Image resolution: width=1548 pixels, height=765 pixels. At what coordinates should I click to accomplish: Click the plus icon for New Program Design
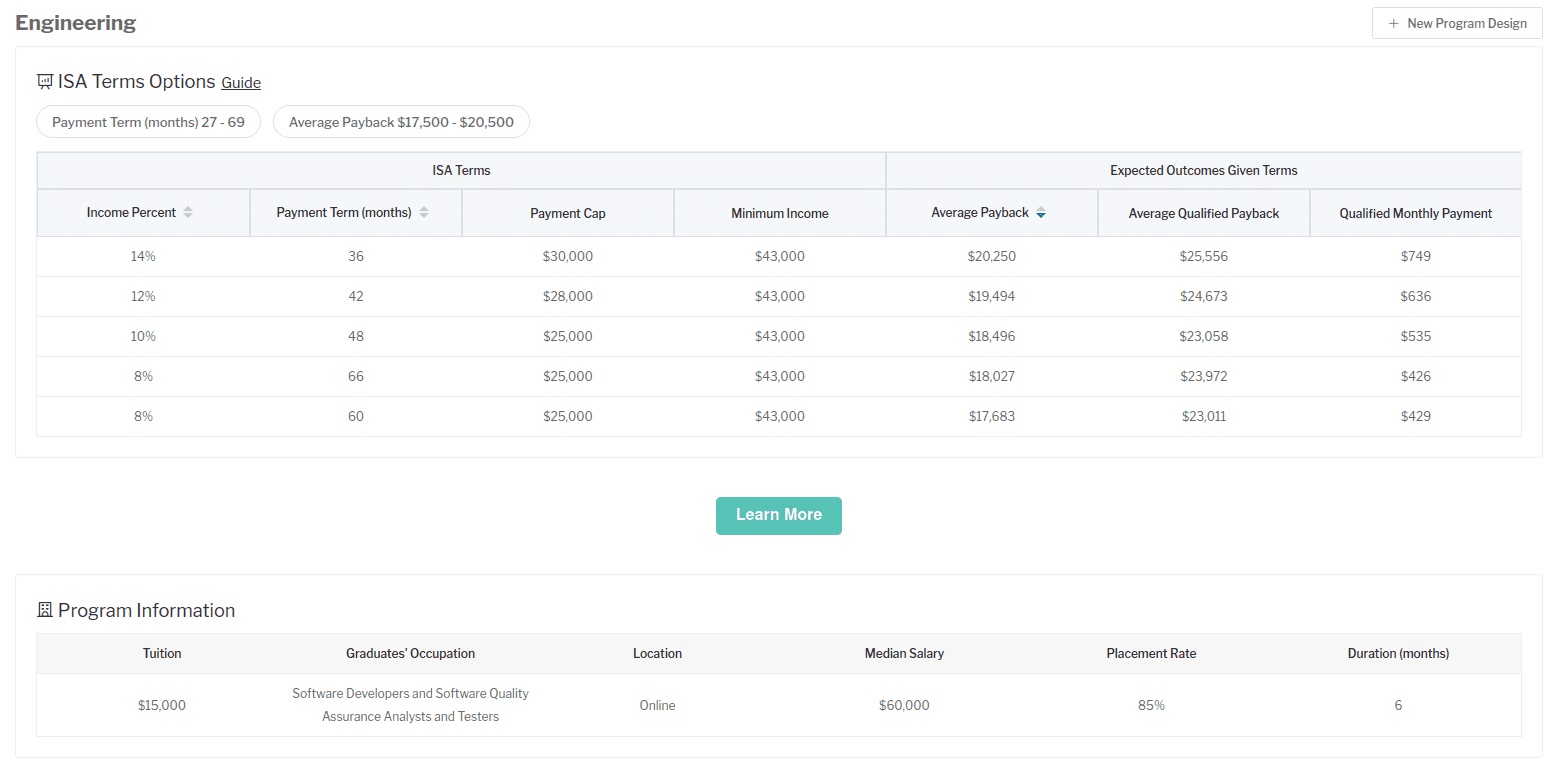(1394, 23)
